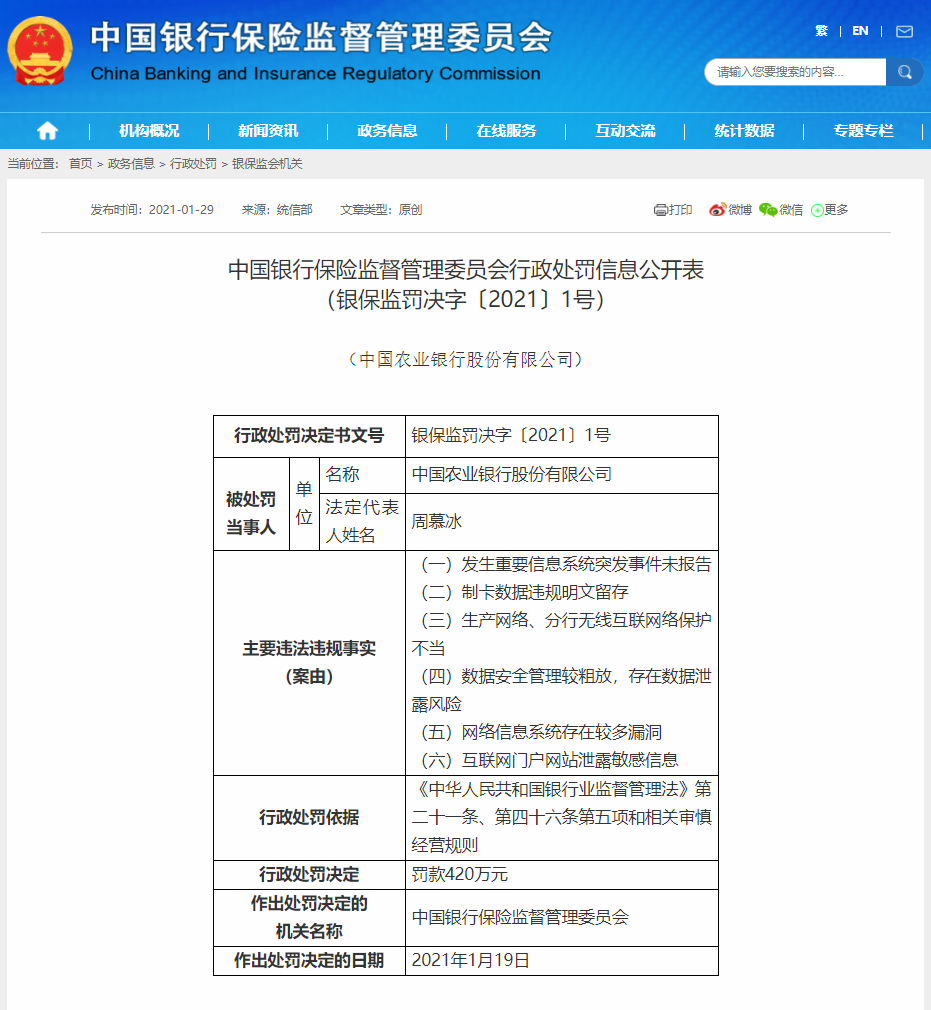
Task: Go to 行政处罚 in breadcrumb
Action: (x=193, y=164)
